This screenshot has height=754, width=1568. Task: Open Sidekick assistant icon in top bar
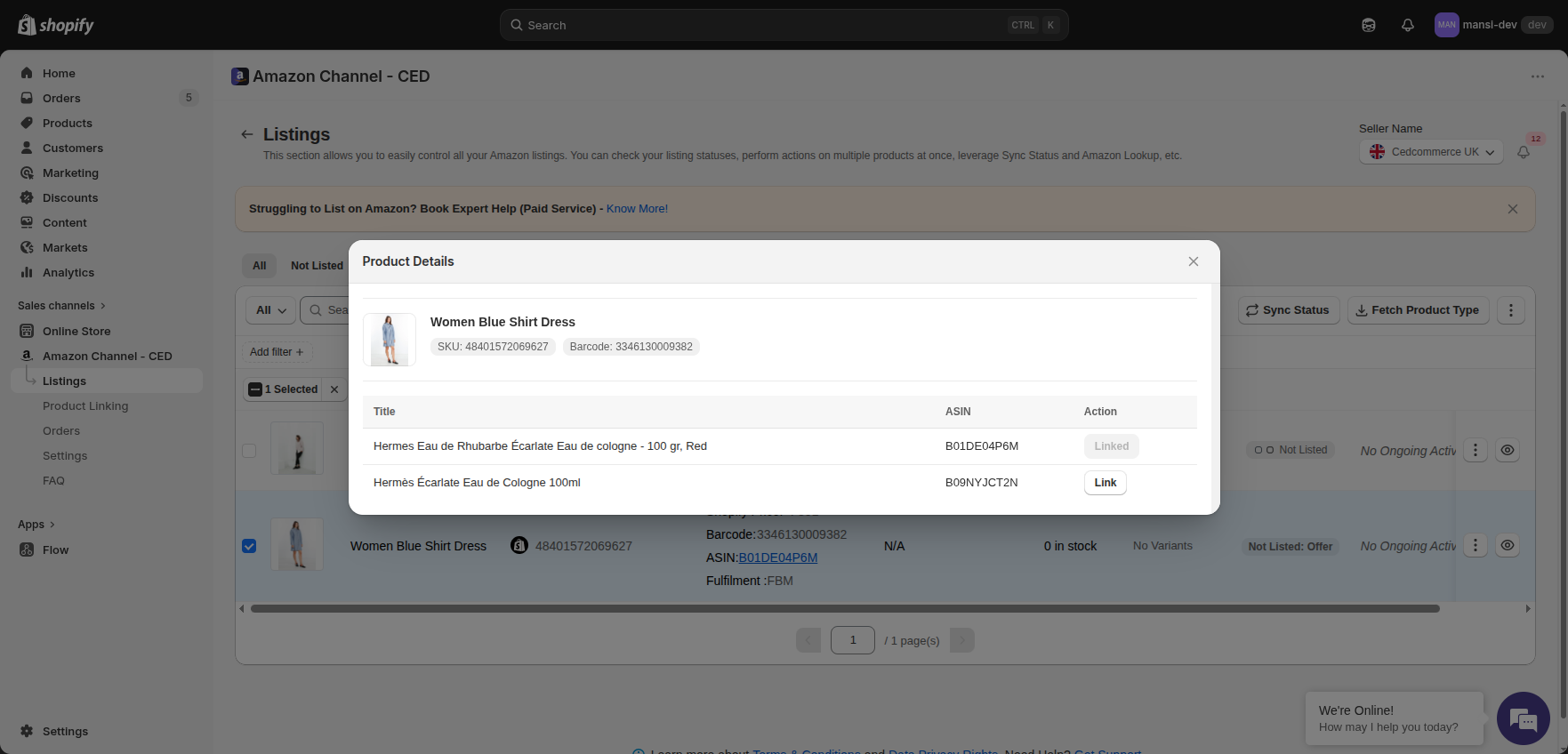tap(1369, 25)
